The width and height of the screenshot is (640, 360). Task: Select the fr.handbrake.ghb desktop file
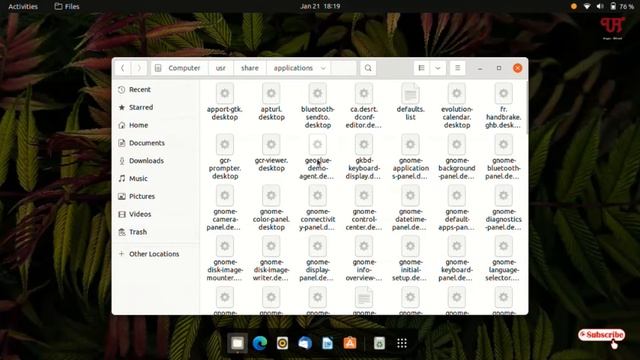click(503, 106)
